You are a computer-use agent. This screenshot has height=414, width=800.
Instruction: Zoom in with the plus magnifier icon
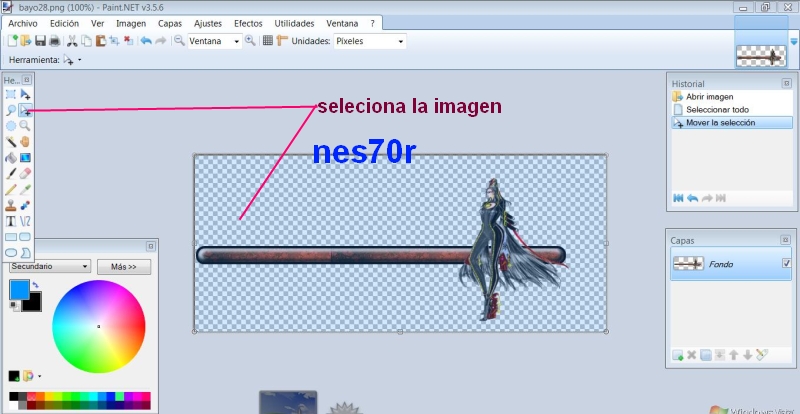click(250, 41)
